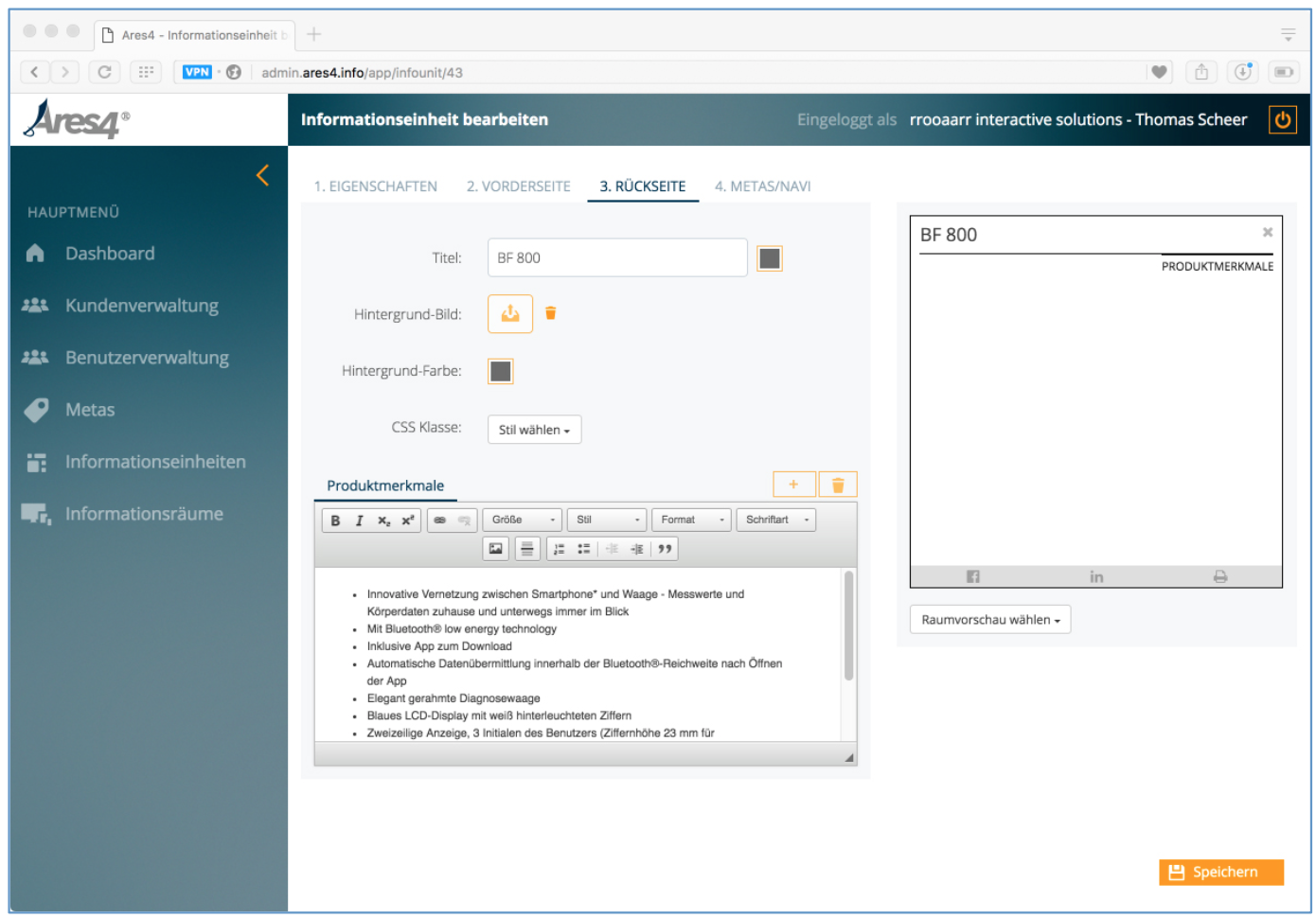Screen dimensions: 1316x918
Task: Switch to the 2. VORDERSEITE tab
Action: click(x=519, y=186)
